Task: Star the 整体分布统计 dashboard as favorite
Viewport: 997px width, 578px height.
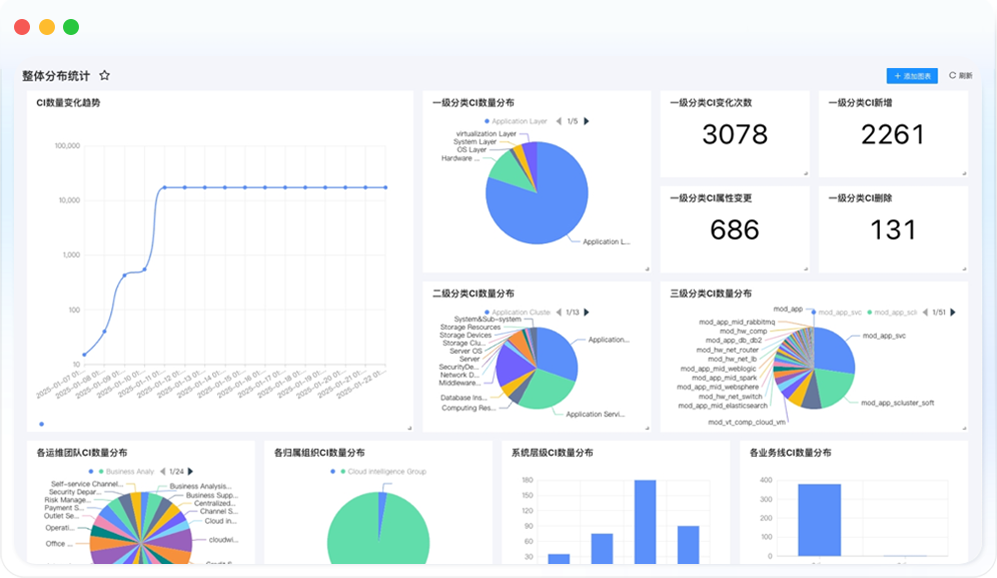Action: point(105,76)
